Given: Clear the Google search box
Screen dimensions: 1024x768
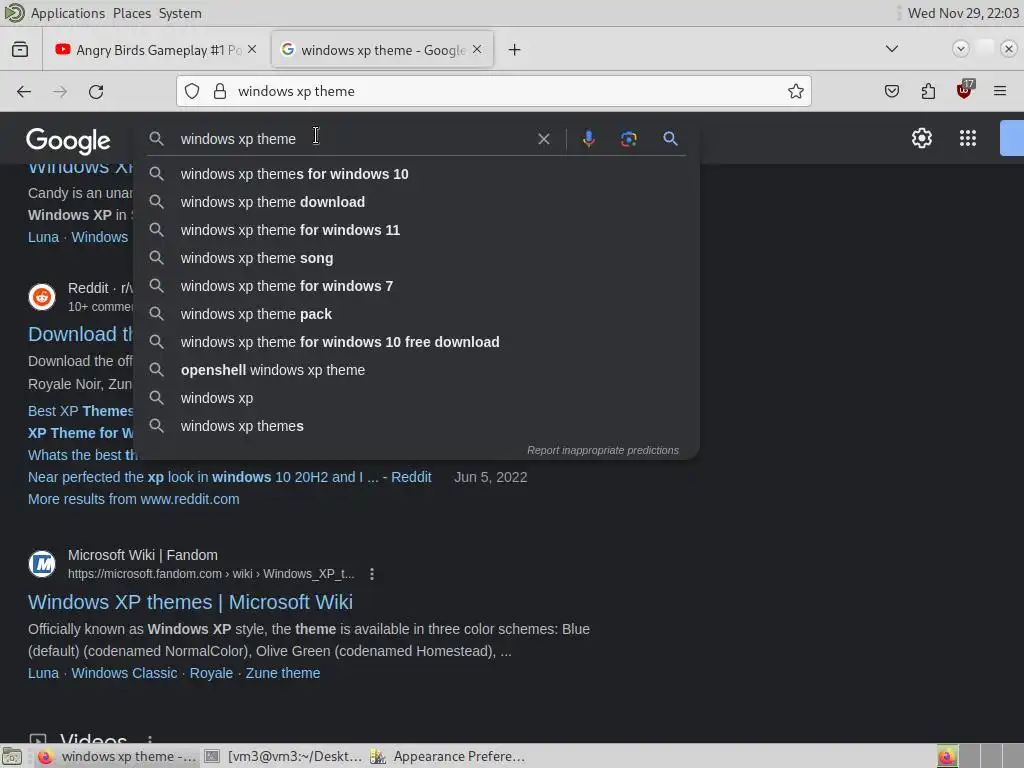Looking at the screenshot, I should pos(543,139).
